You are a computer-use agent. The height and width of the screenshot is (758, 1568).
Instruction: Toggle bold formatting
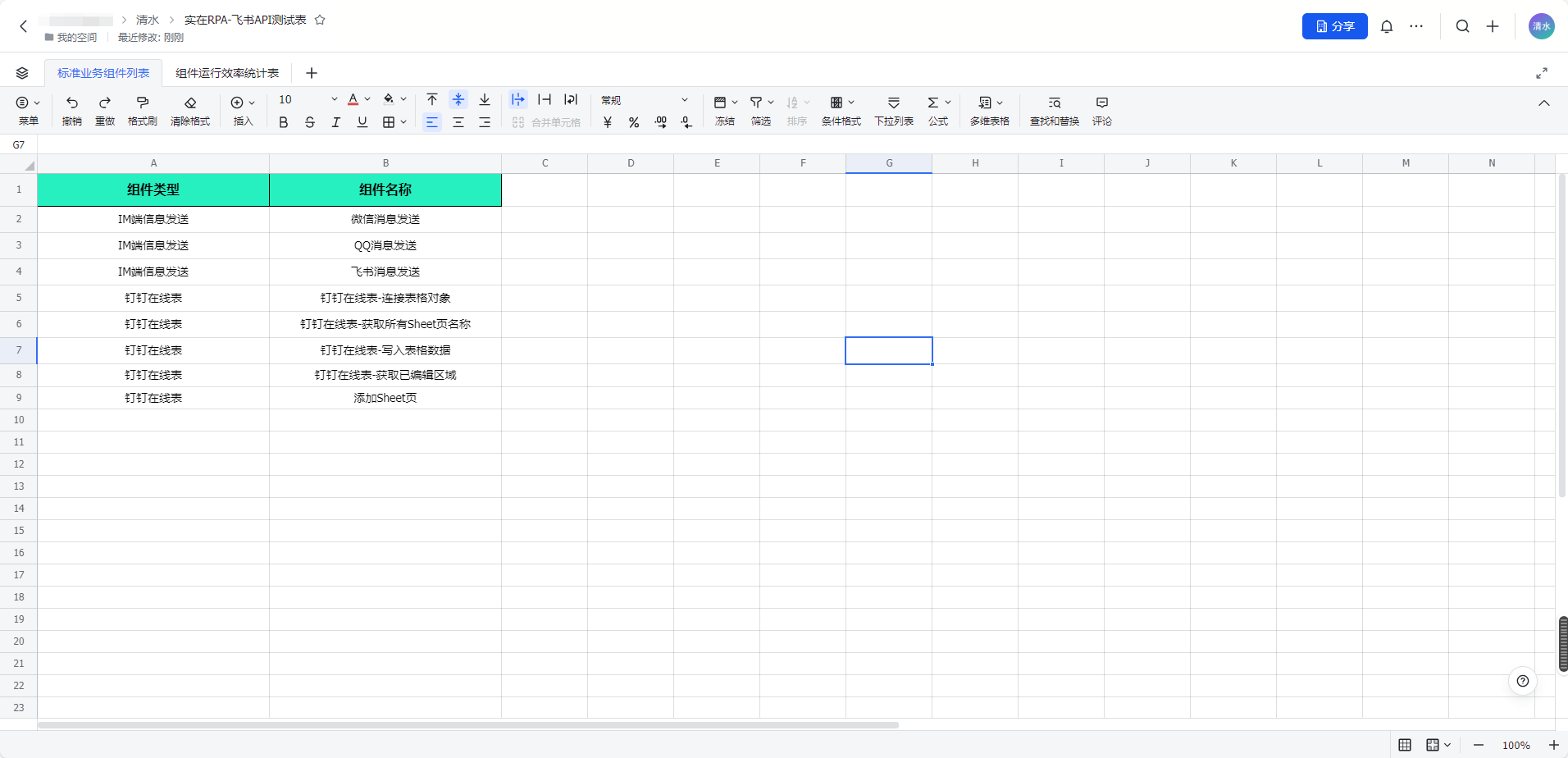[x=283, y=122]
